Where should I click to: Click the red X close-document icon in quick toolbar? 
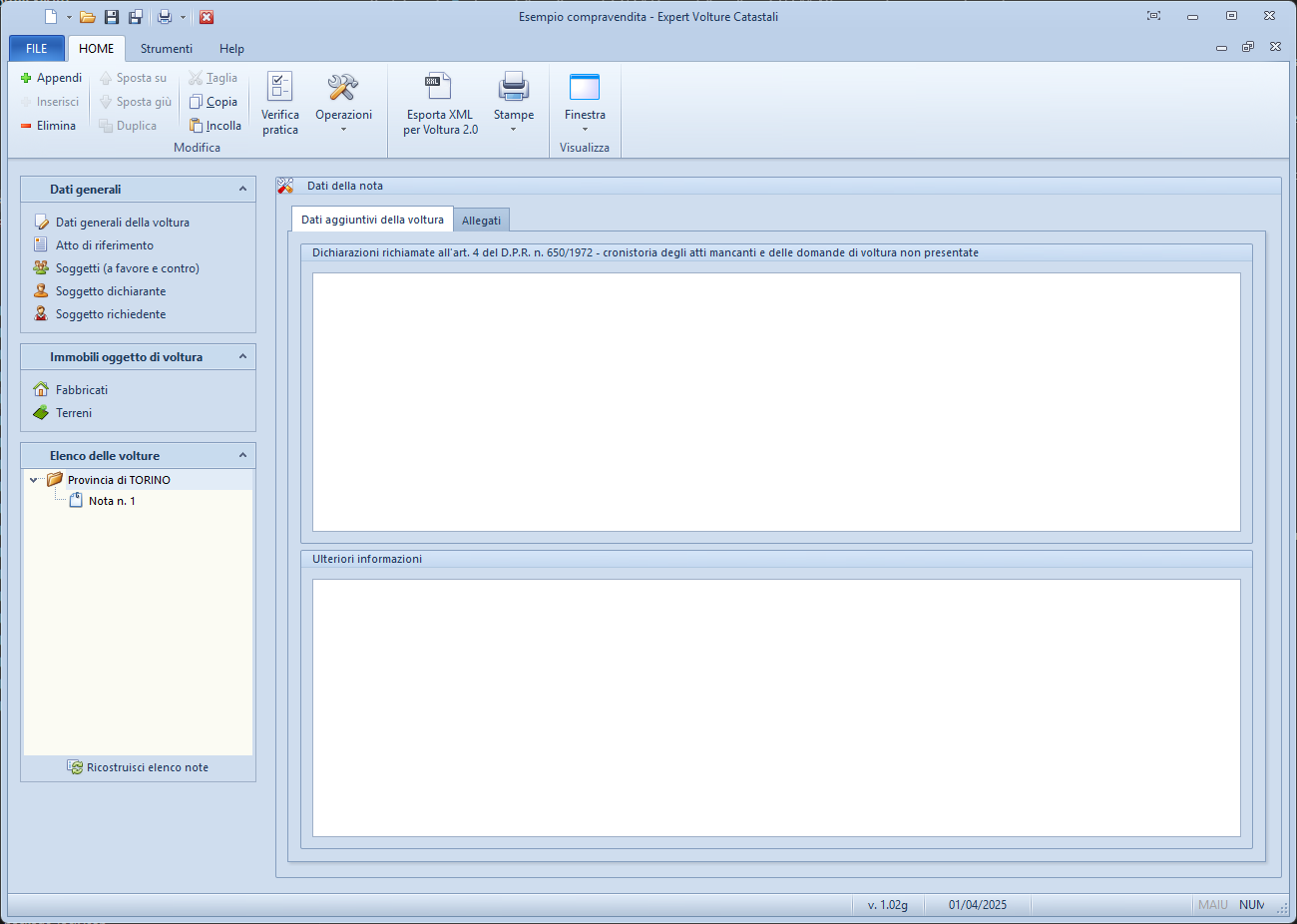pyautogui.click(x=207, y=17)
